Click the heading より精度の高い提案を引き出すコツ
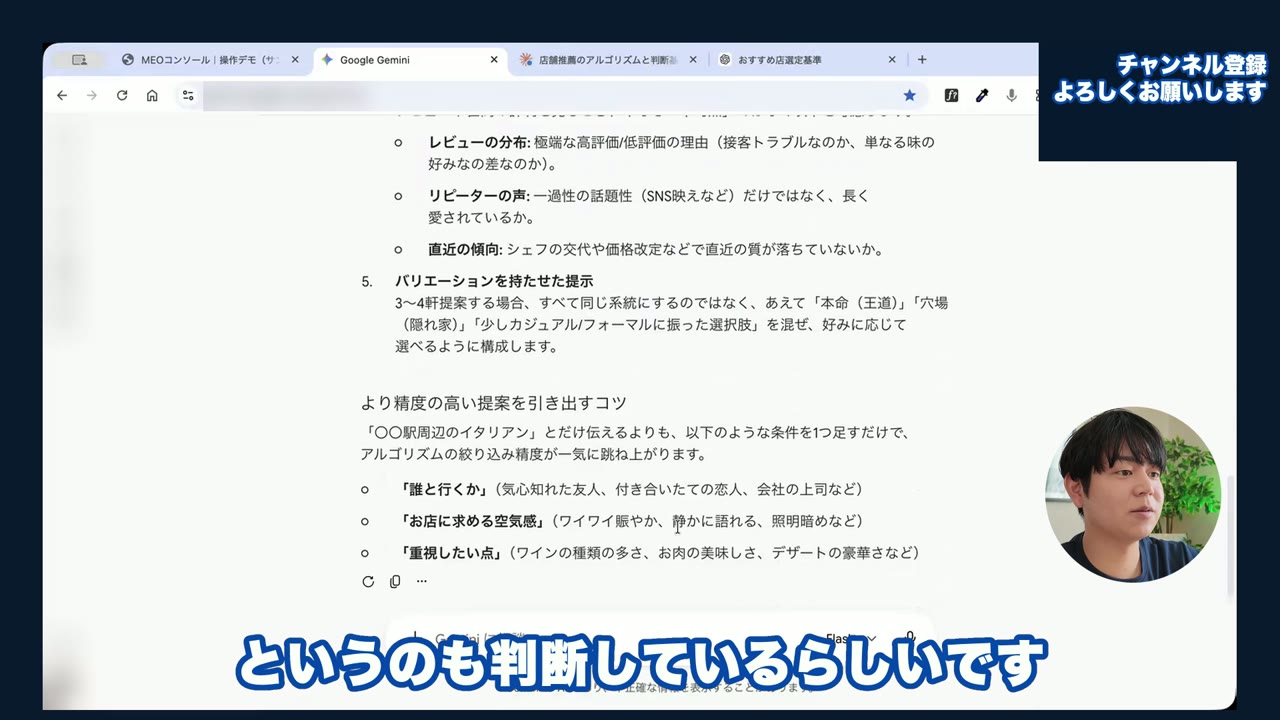Image resolution: width=1280 pixels, height=720 pixels. pos(494,403)
